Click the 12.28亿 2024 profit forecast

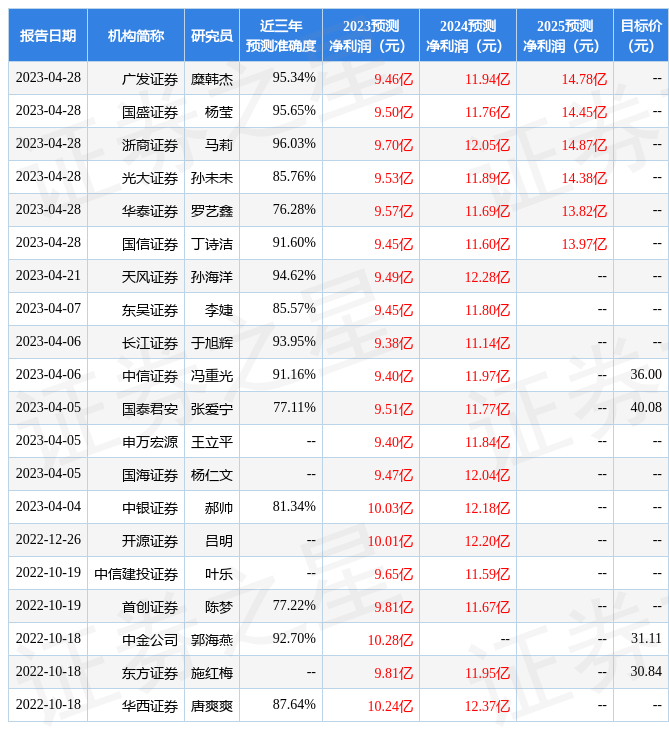tap(487, 277)
